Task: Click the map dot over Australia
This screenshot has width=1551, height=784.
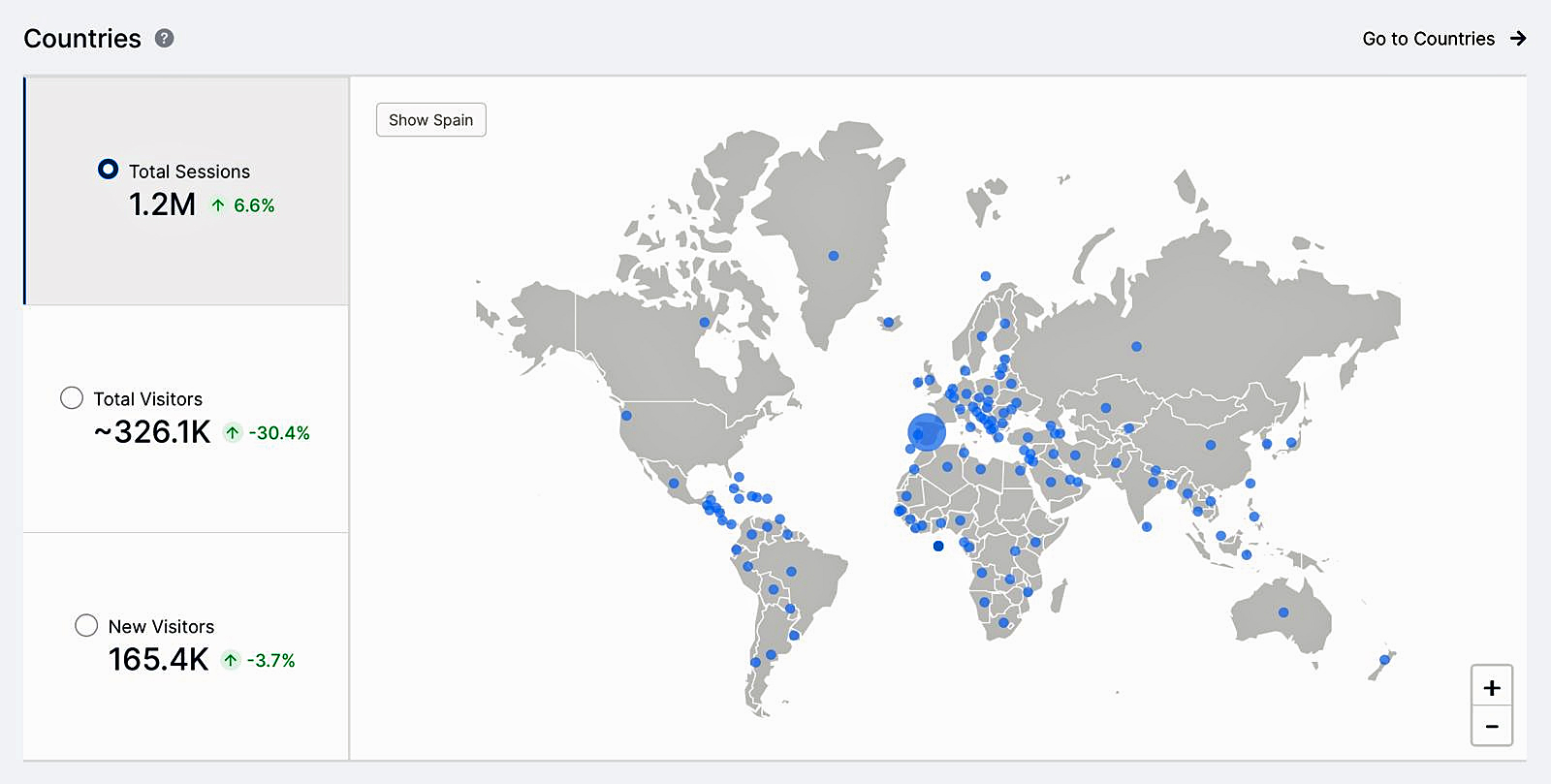Action: pos(1283,612)
